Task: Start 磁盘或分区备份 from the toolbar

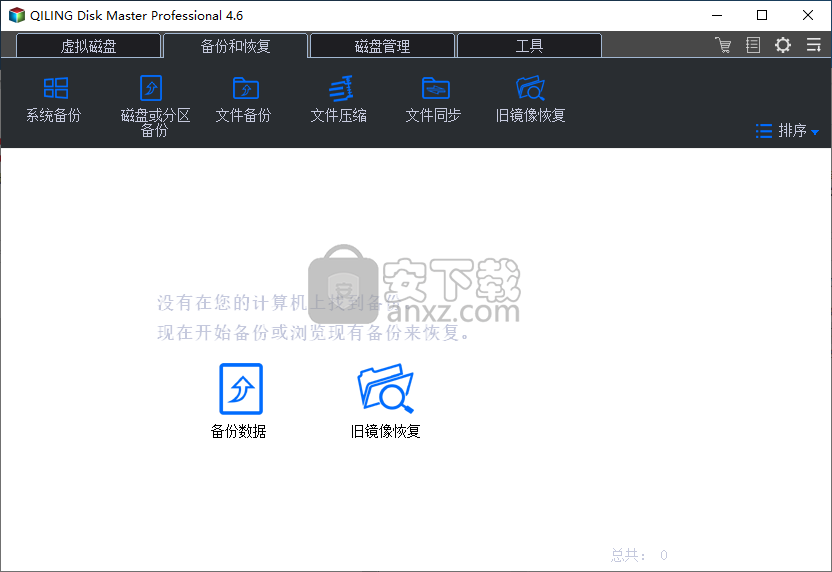Action: tap(155, 106)
